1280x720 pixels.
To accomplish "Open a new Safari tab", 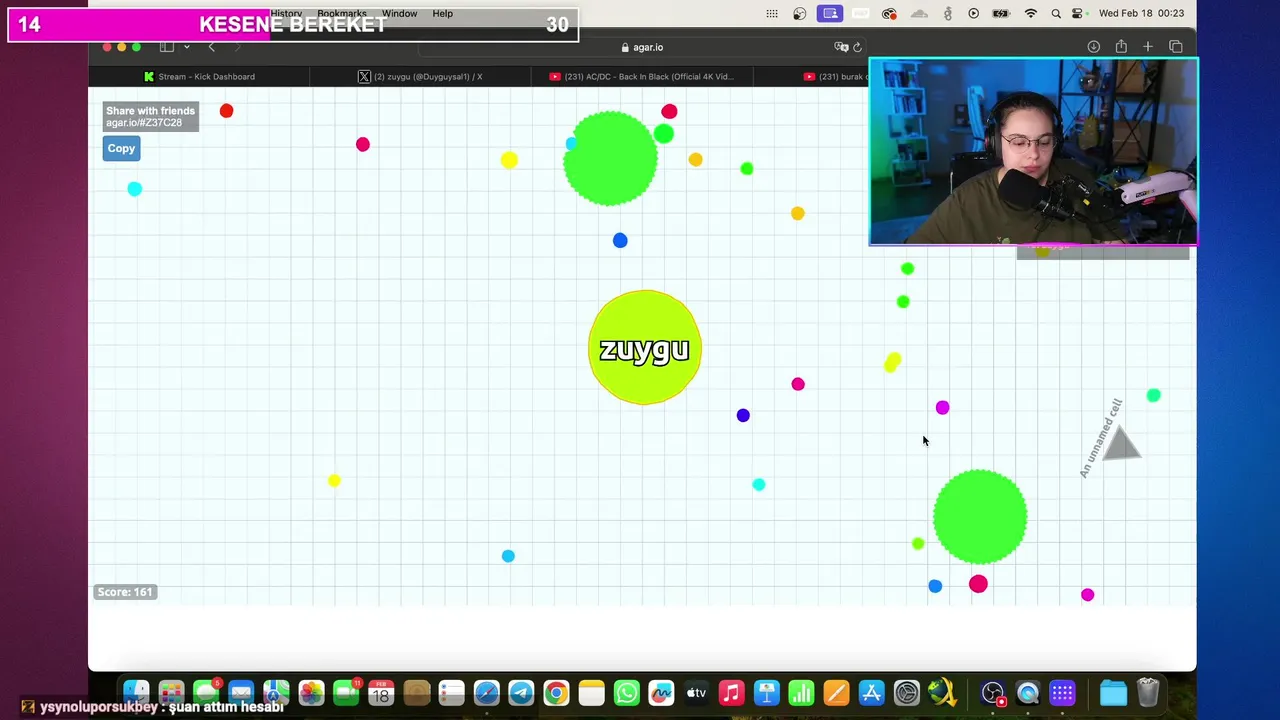I will click(1148, 47).
